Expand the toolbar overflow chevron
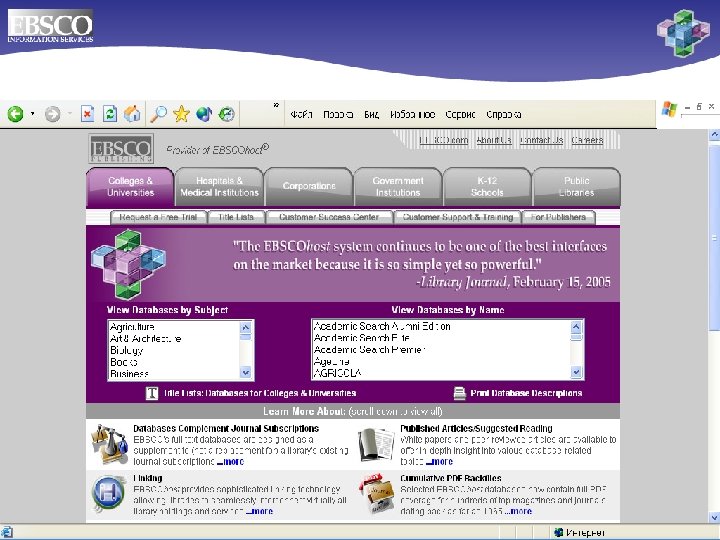 tap(276, 106)
